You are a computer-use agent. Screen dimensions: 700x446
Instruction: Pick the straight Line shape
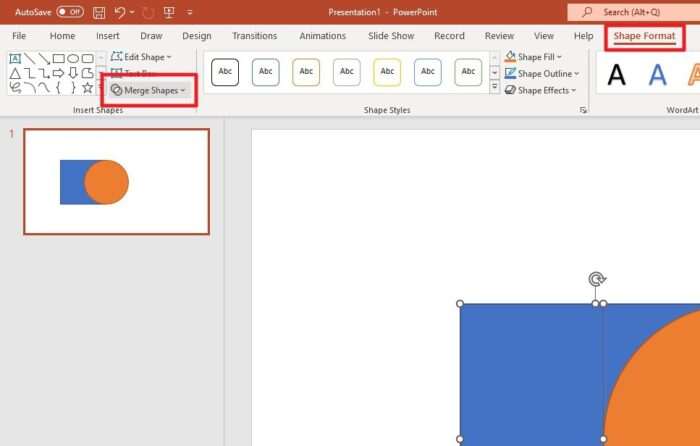coord(29,58)
